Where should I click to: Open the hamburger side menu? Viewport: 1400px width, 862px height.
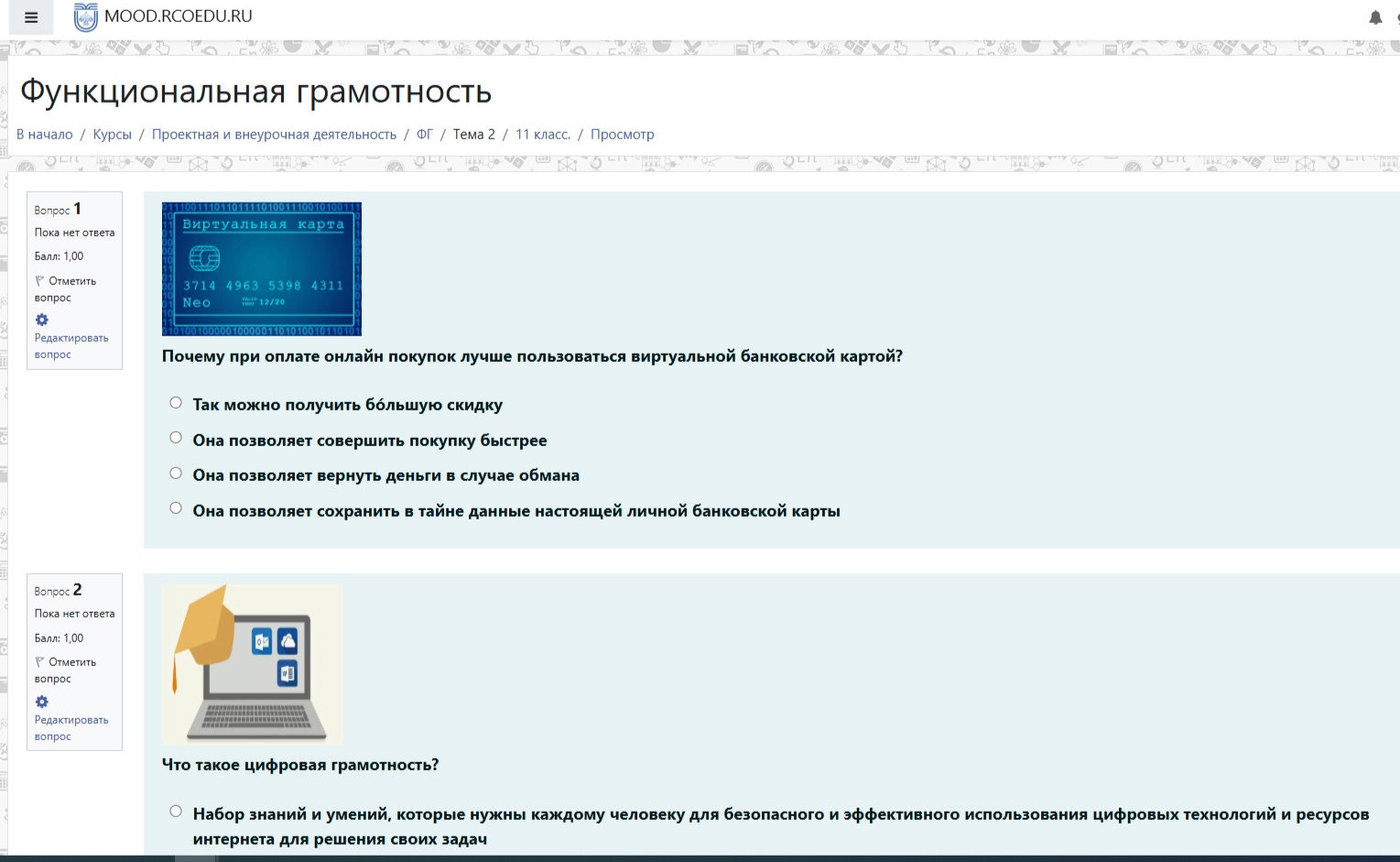pos(31,17)
